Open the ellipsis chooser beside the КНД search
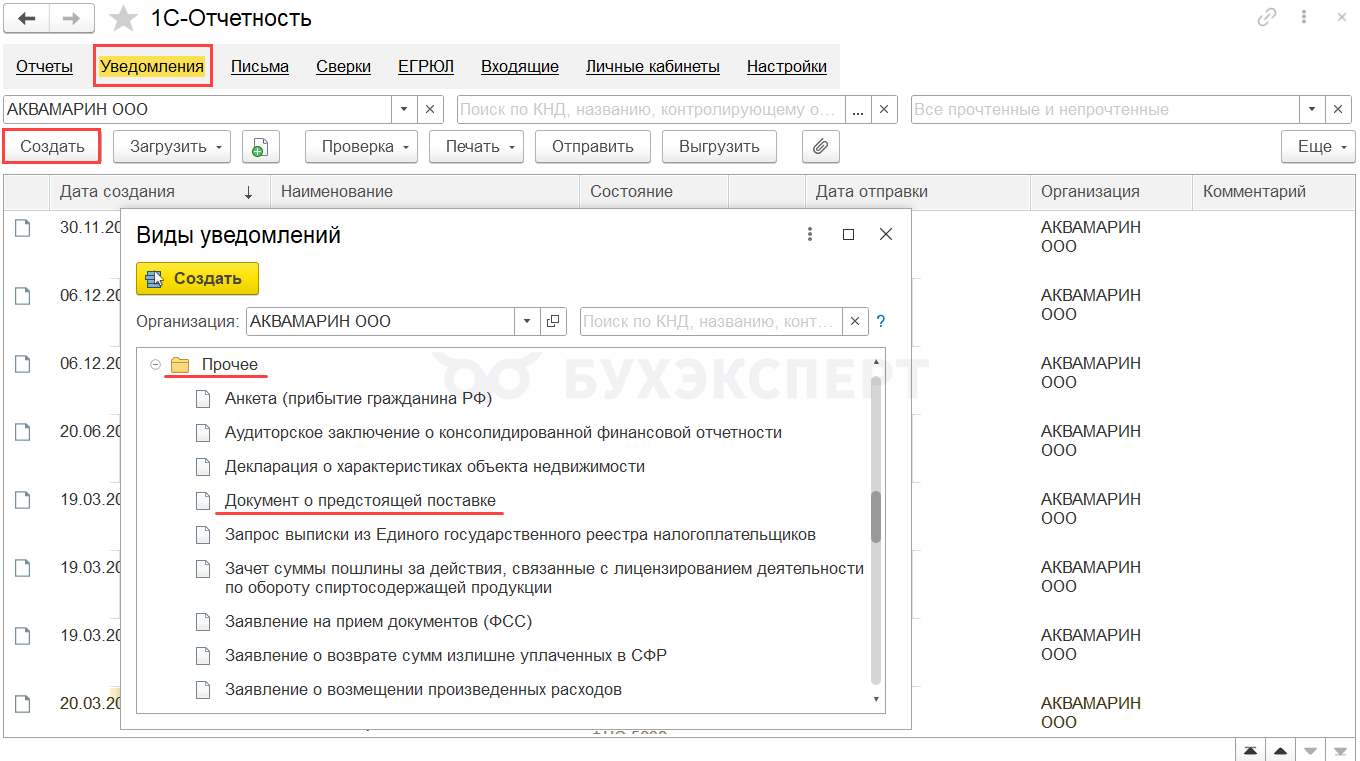The width and height of the screenshot is (1360, 761). [858, 110]
